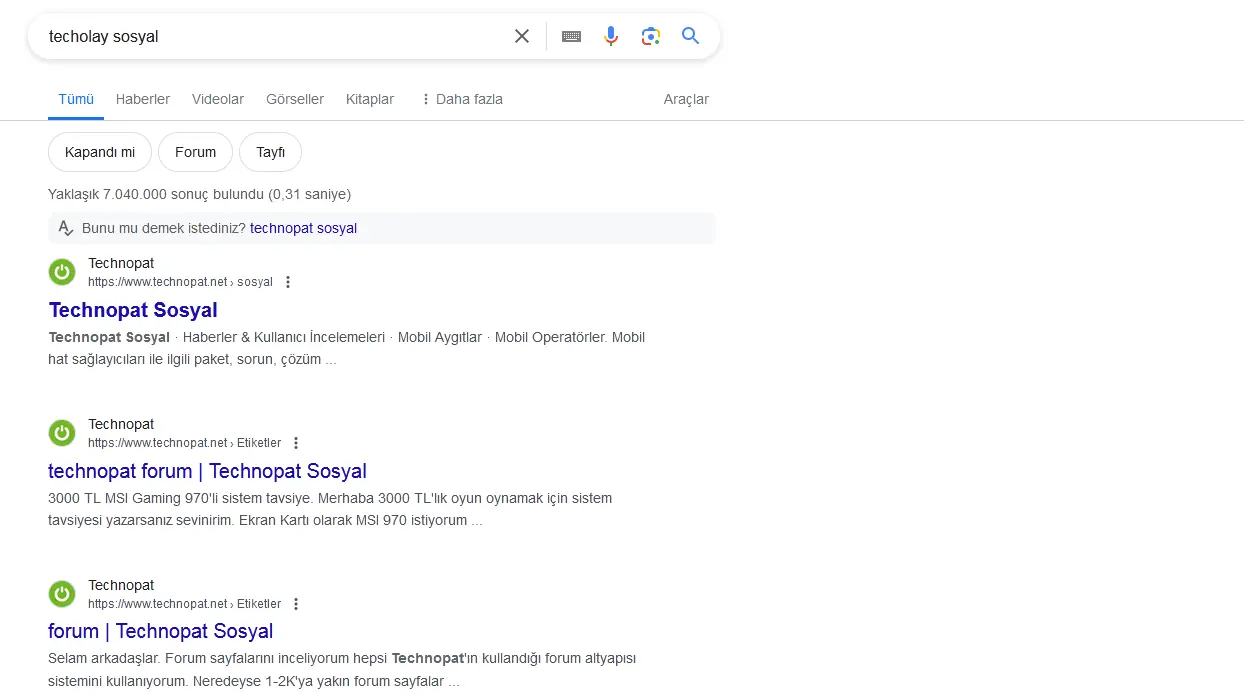
Task: Switch to the Haberler tab
Action: click(x=143, y=99)
